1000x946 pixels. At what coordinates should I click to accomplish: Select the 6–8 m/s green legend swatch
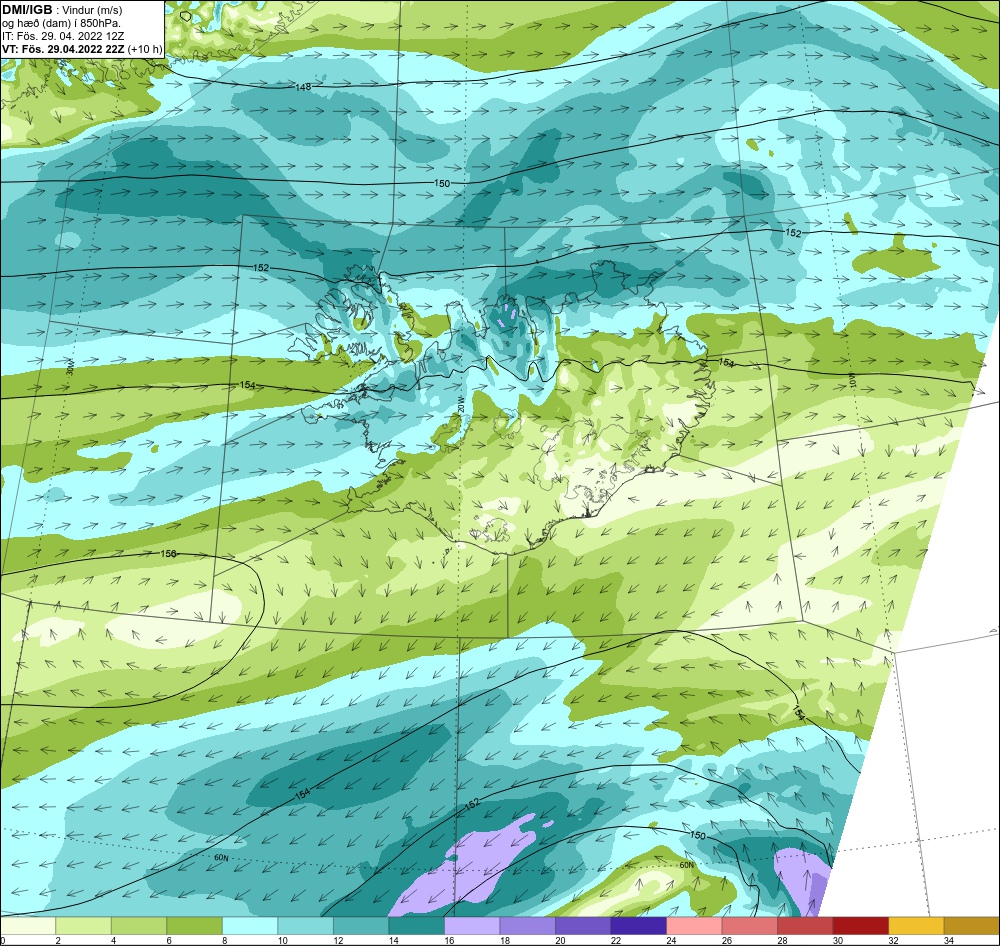[195, 926]
